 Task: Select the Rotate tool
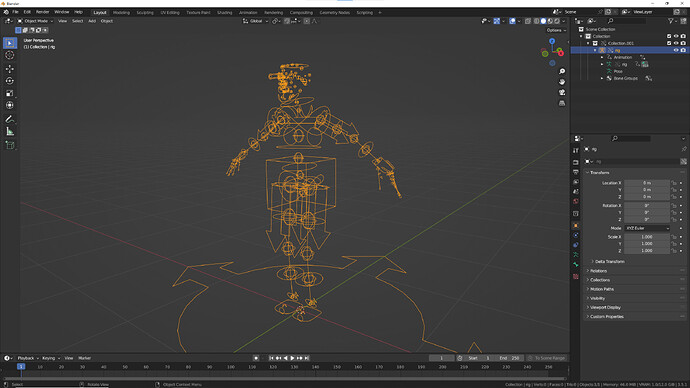coord(10,81)
